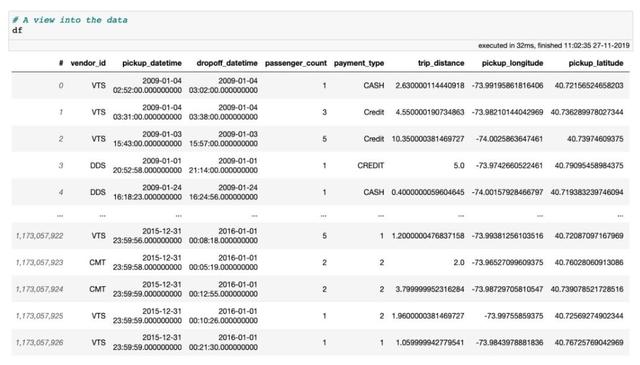Screen dimensions: 640x365
Task: Click pickup time 2015-12-31 23:59:58
Action: pos(147,262)
